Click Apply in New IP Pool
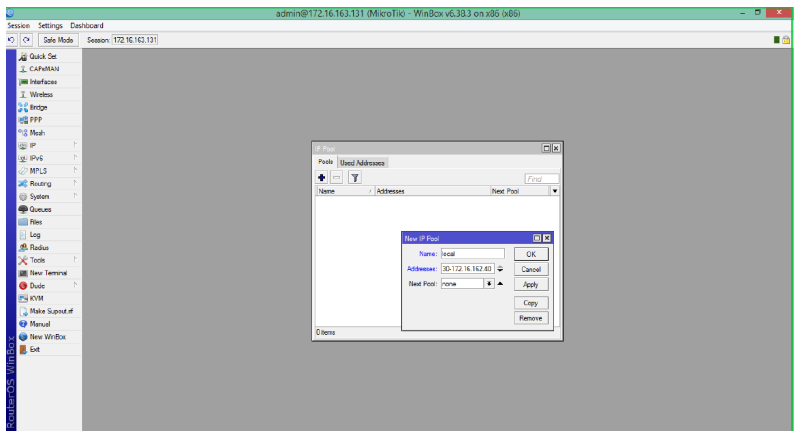 tap(531, 285)
